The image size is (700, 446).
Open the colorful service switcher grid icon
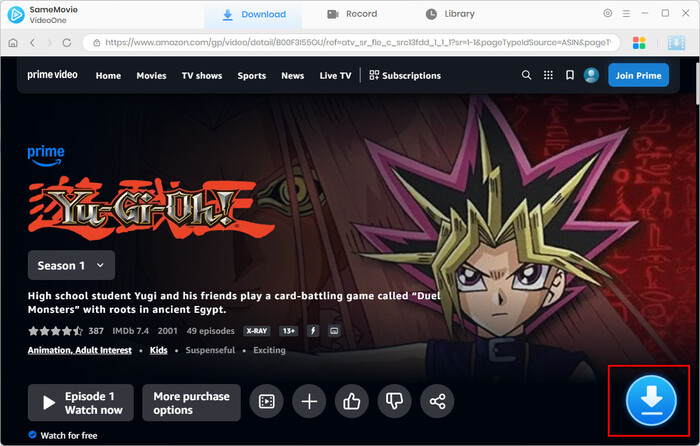click(x=639, y=43)
